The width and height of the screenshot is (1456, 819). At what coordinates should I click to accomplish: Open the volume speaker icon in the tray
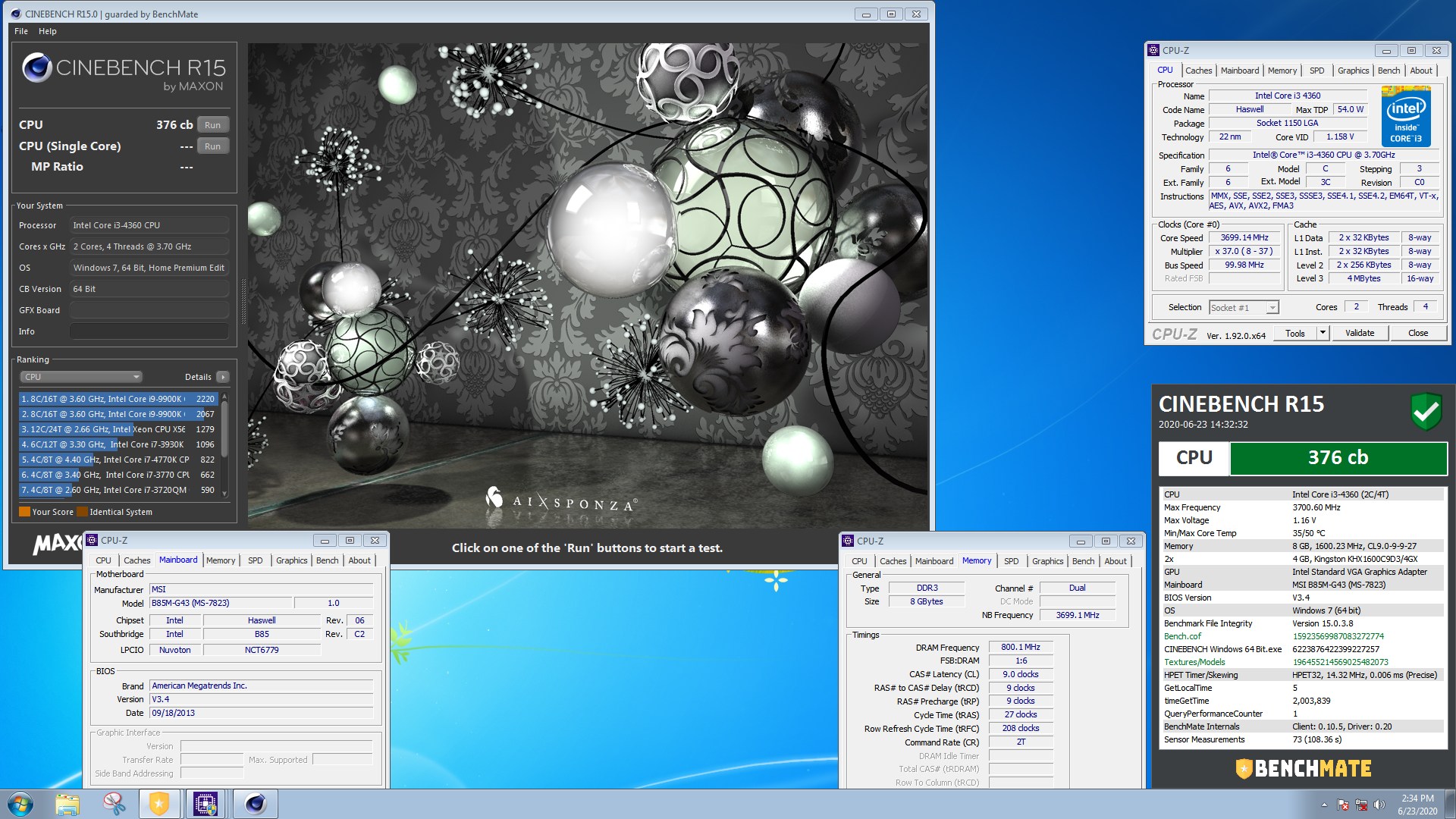1379,805
